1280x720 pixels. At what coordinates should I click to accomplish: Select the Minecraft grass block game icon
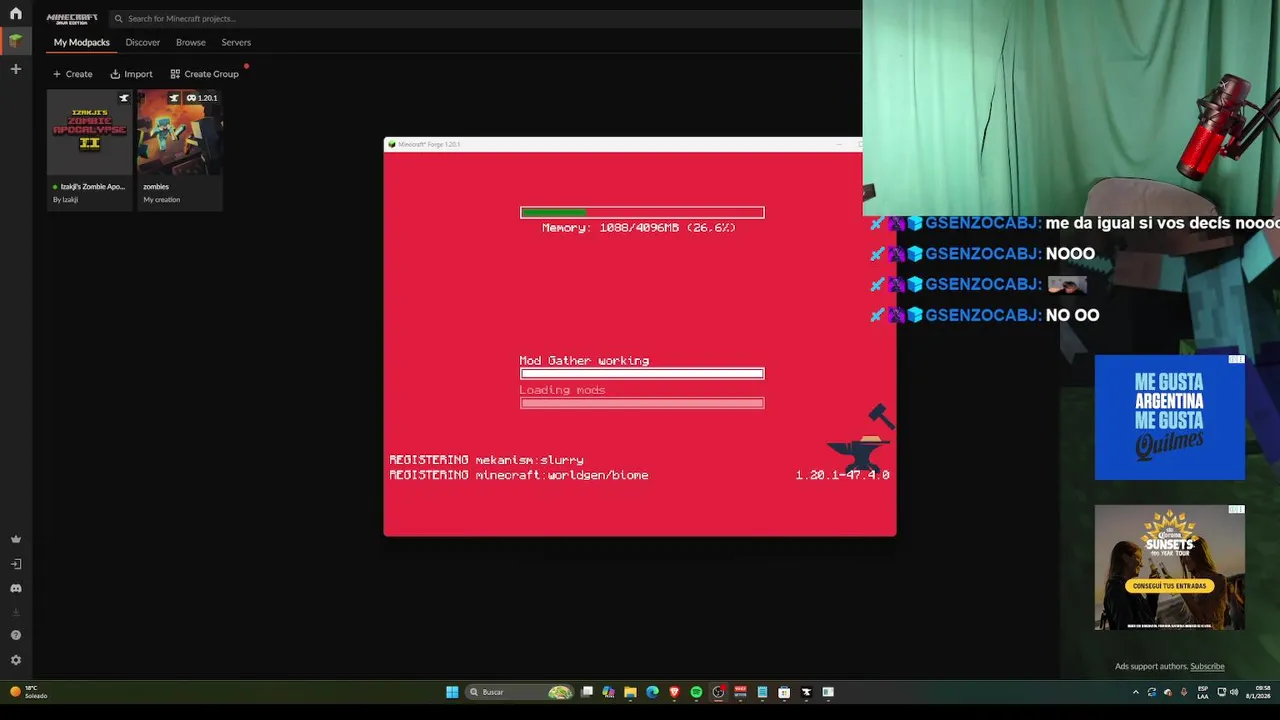point(15,41)
